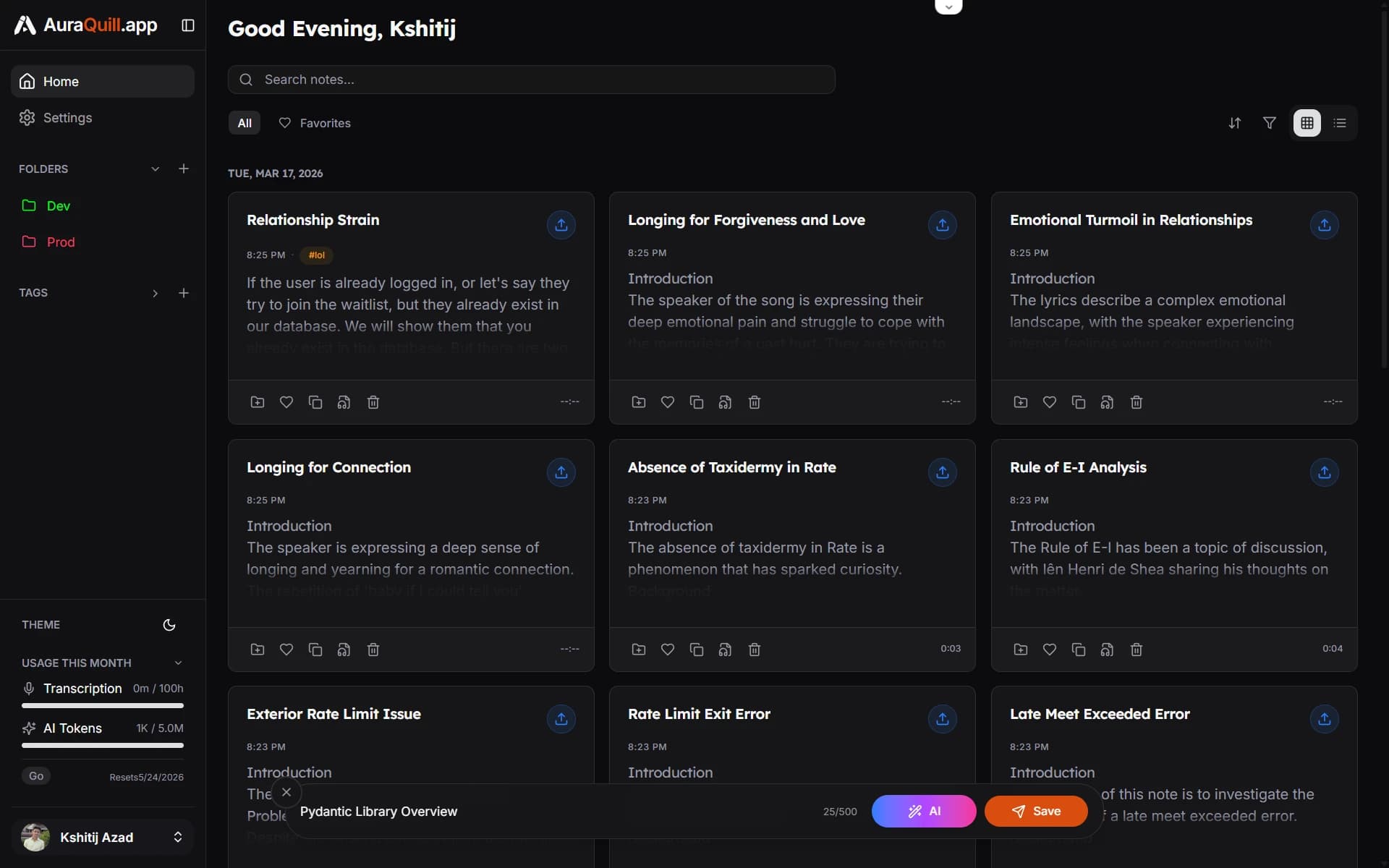Click the Go plan badge
This screenshot has height=868, width=1389.
[x=36, y=776]
